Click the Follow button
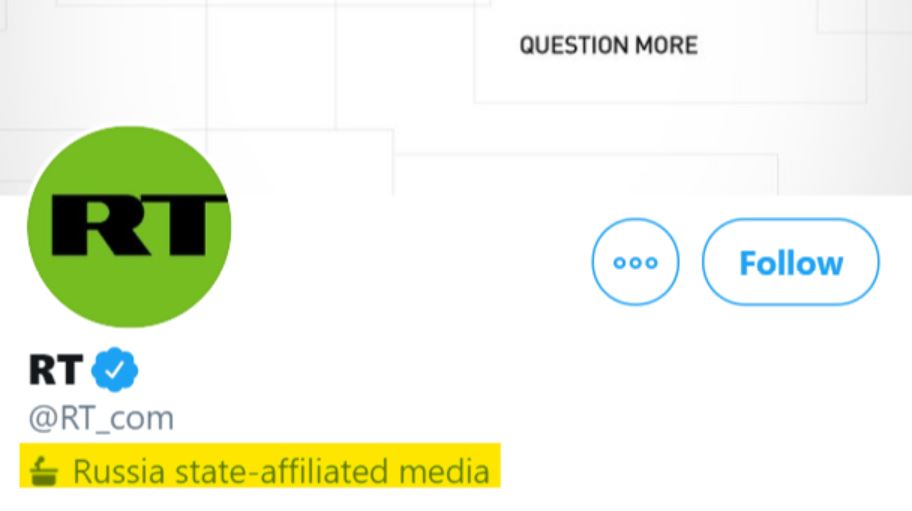The height and width of the screenshot is (511, 912). pyautogui.click(x=790, y=263)
